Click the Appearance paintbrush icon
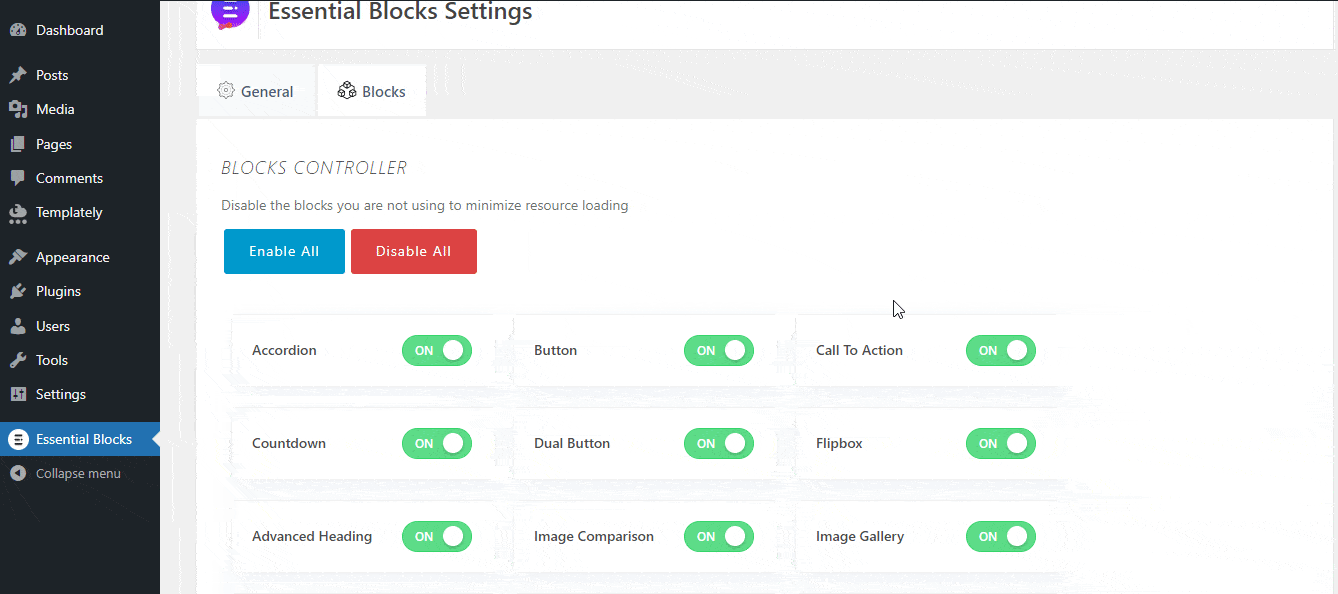This screenshot has height=594, width=1338. coord(17,257)
